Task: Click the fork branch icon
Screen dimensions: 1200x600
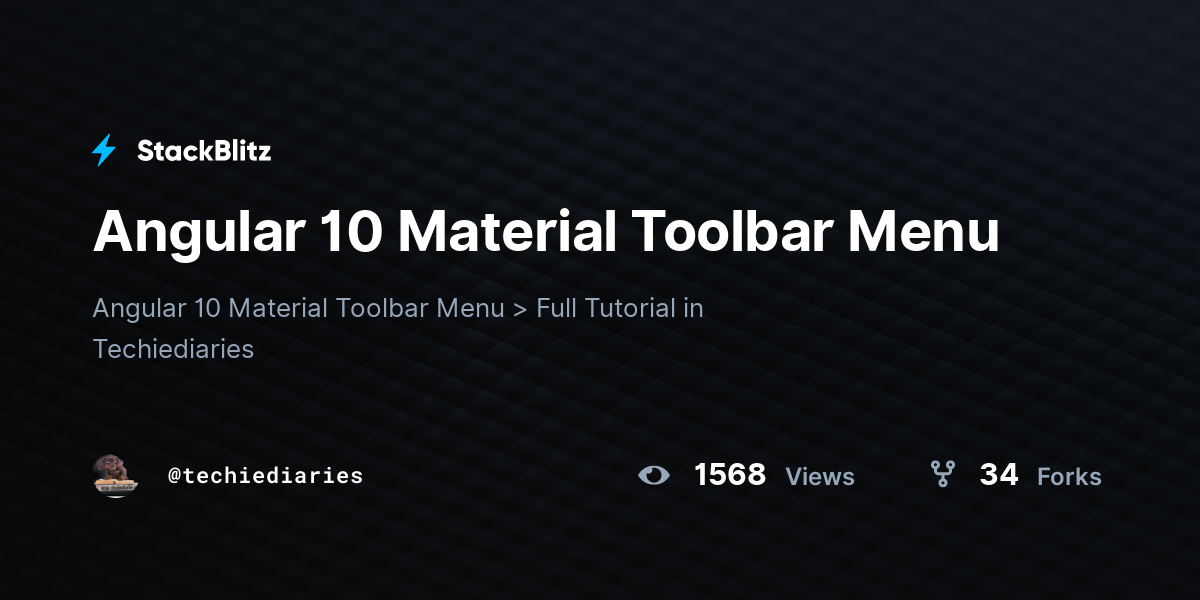Action: click(942, 474)
